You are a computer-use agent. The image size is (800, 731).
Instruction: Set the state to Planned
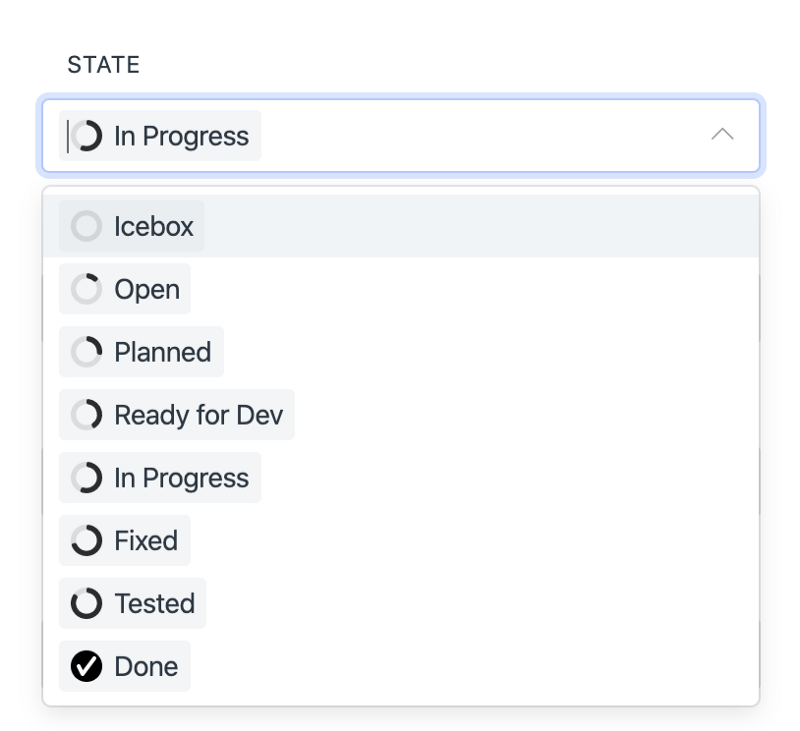(x=162, y=352)
